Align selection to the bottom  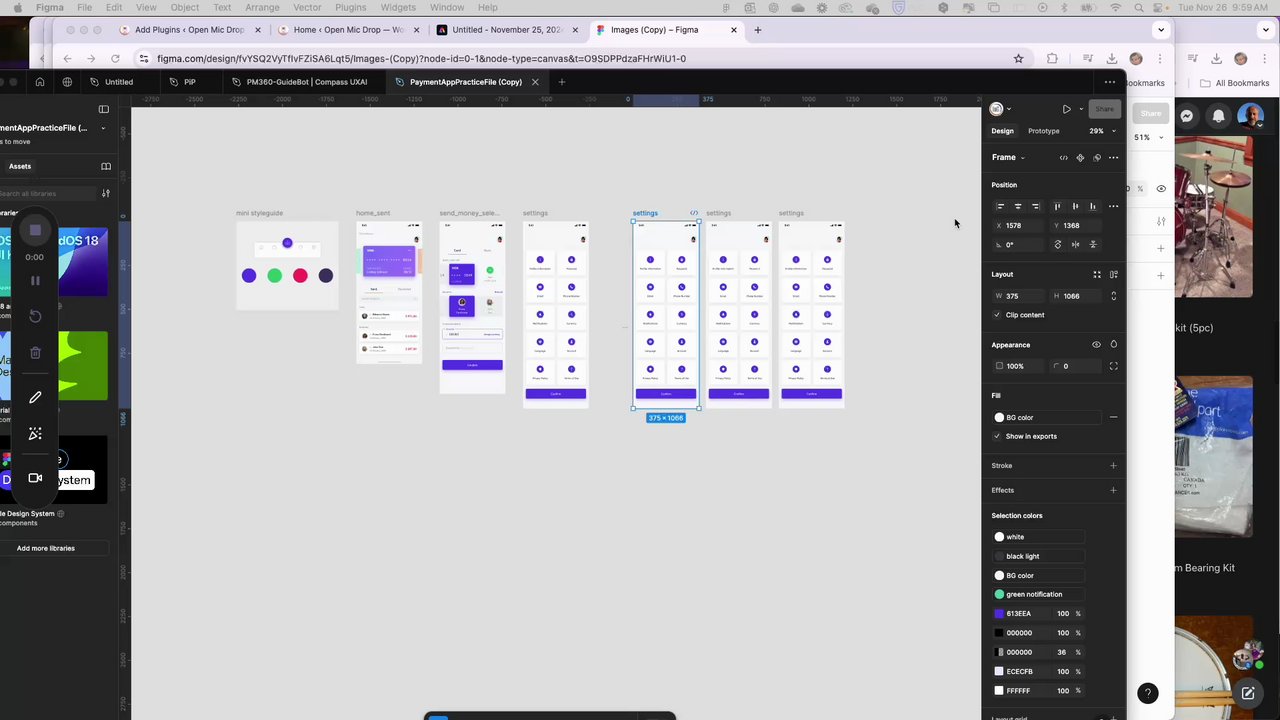tap(1093, 206)
